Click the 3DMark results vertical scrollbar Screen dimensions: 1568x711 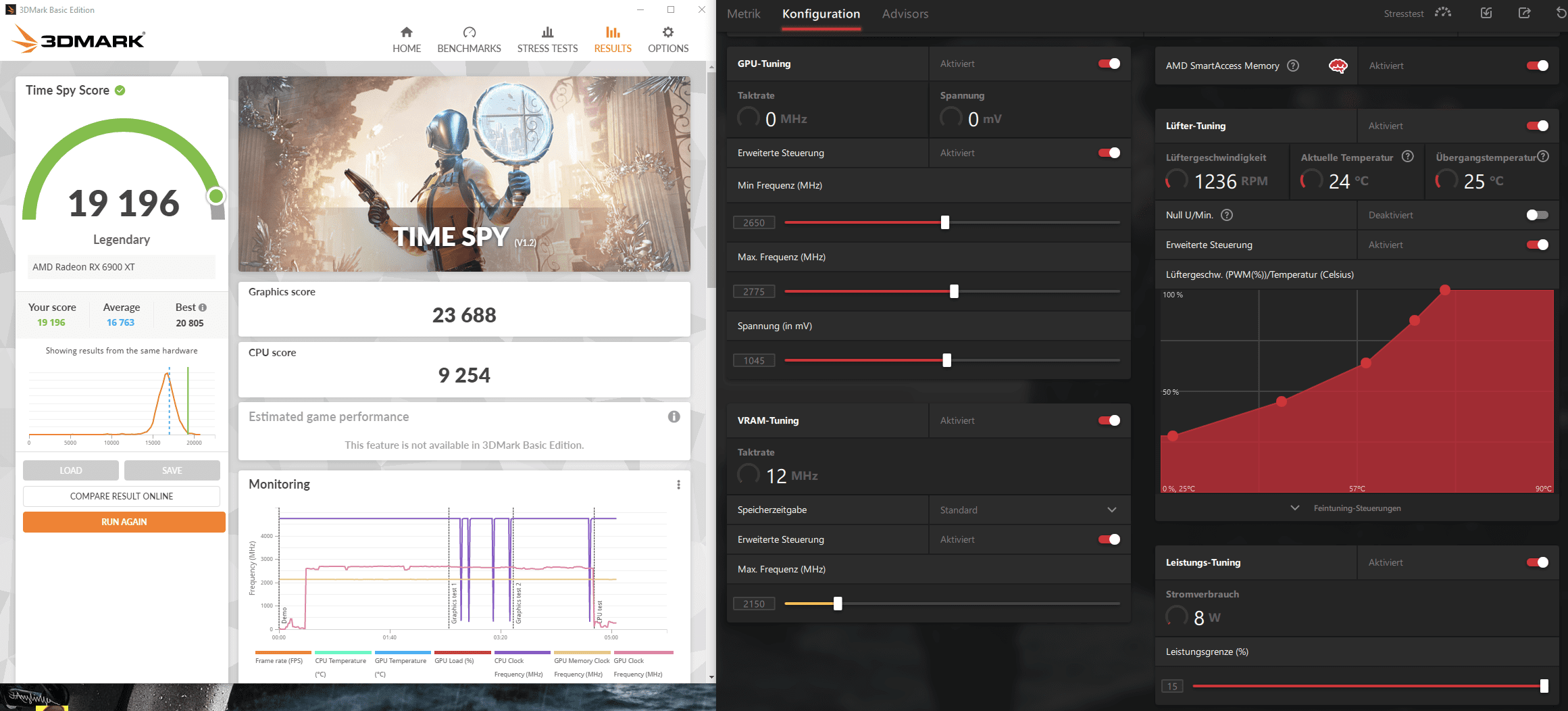coord(711,179)
